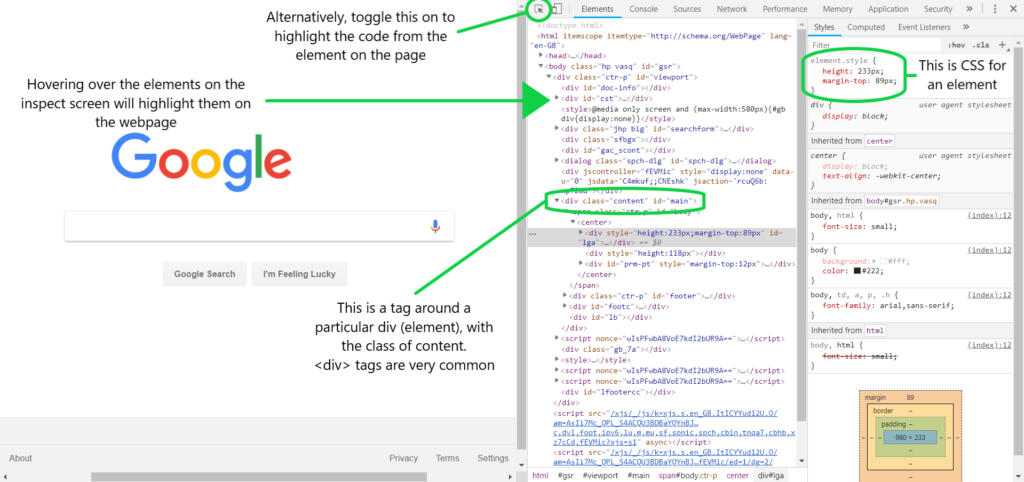This screenshot has height=482, width=1024.
Task: Open the Performance tab
Action: [x=785, y=9]
